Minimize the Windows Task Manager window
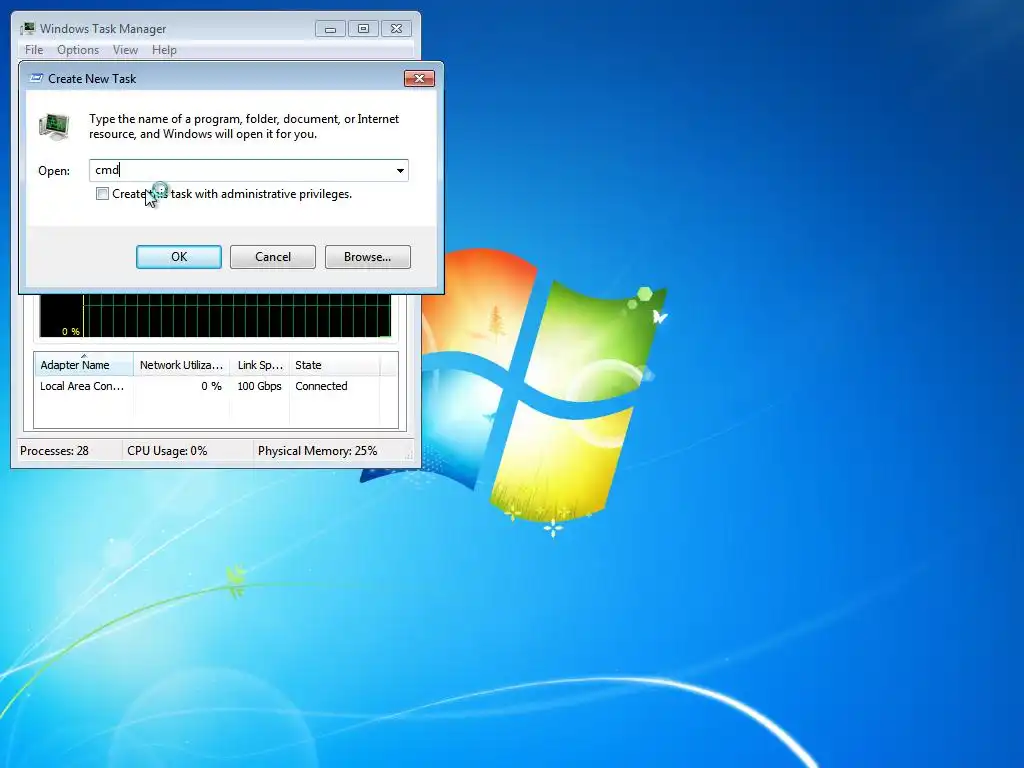 330,29
